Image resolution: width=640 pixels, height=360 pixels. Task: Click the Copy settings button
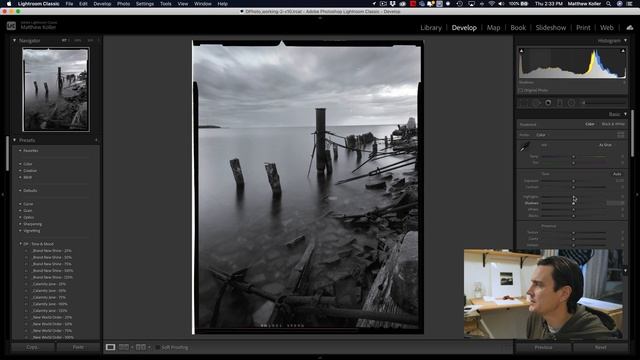33,347
